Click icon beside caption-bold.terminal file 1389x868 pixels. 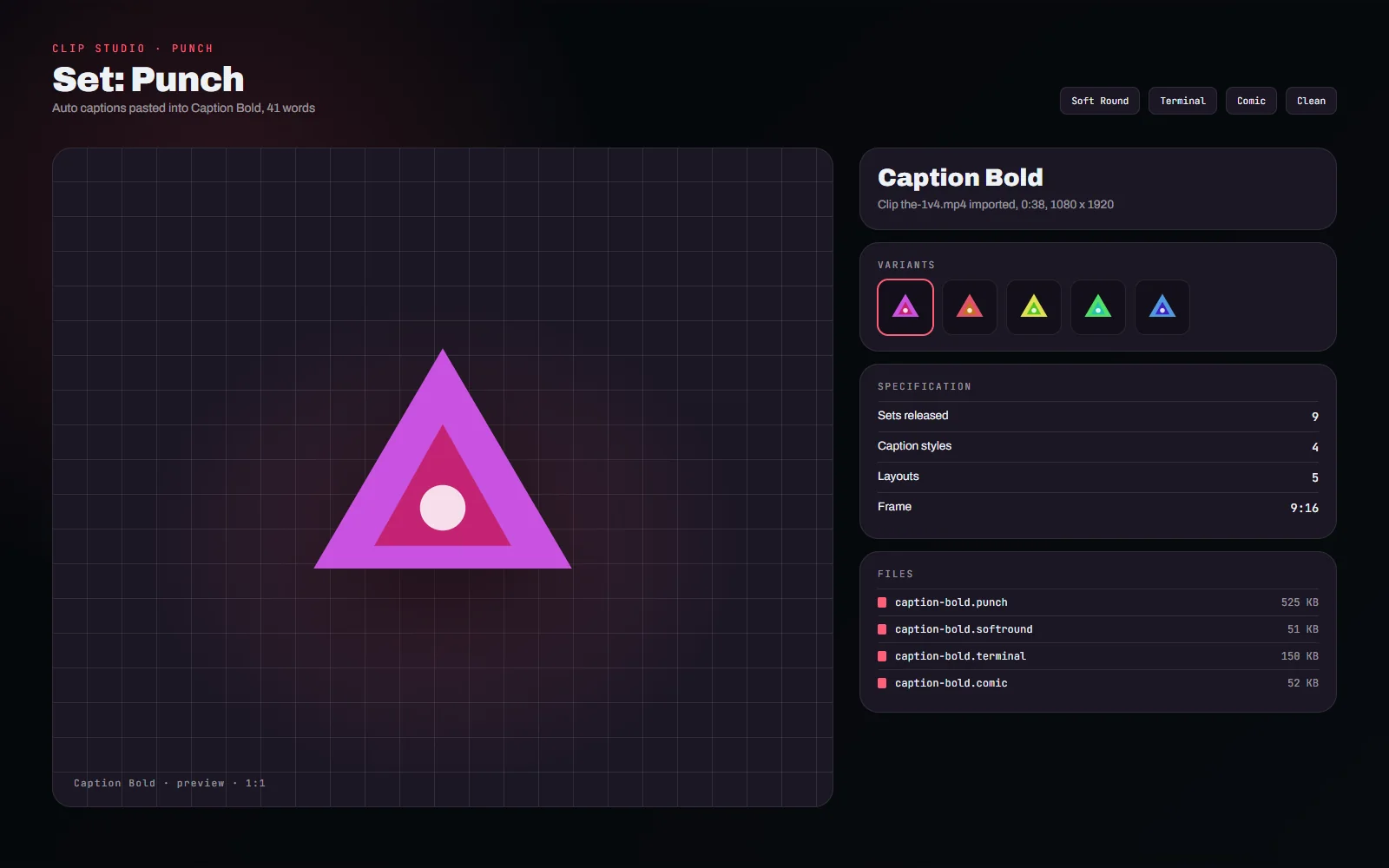coord(882,656)
